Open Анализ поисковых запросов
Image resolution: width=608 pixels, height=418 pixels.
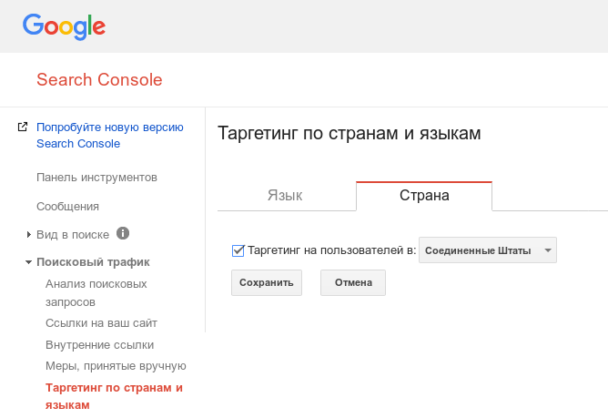click(96, 293)
